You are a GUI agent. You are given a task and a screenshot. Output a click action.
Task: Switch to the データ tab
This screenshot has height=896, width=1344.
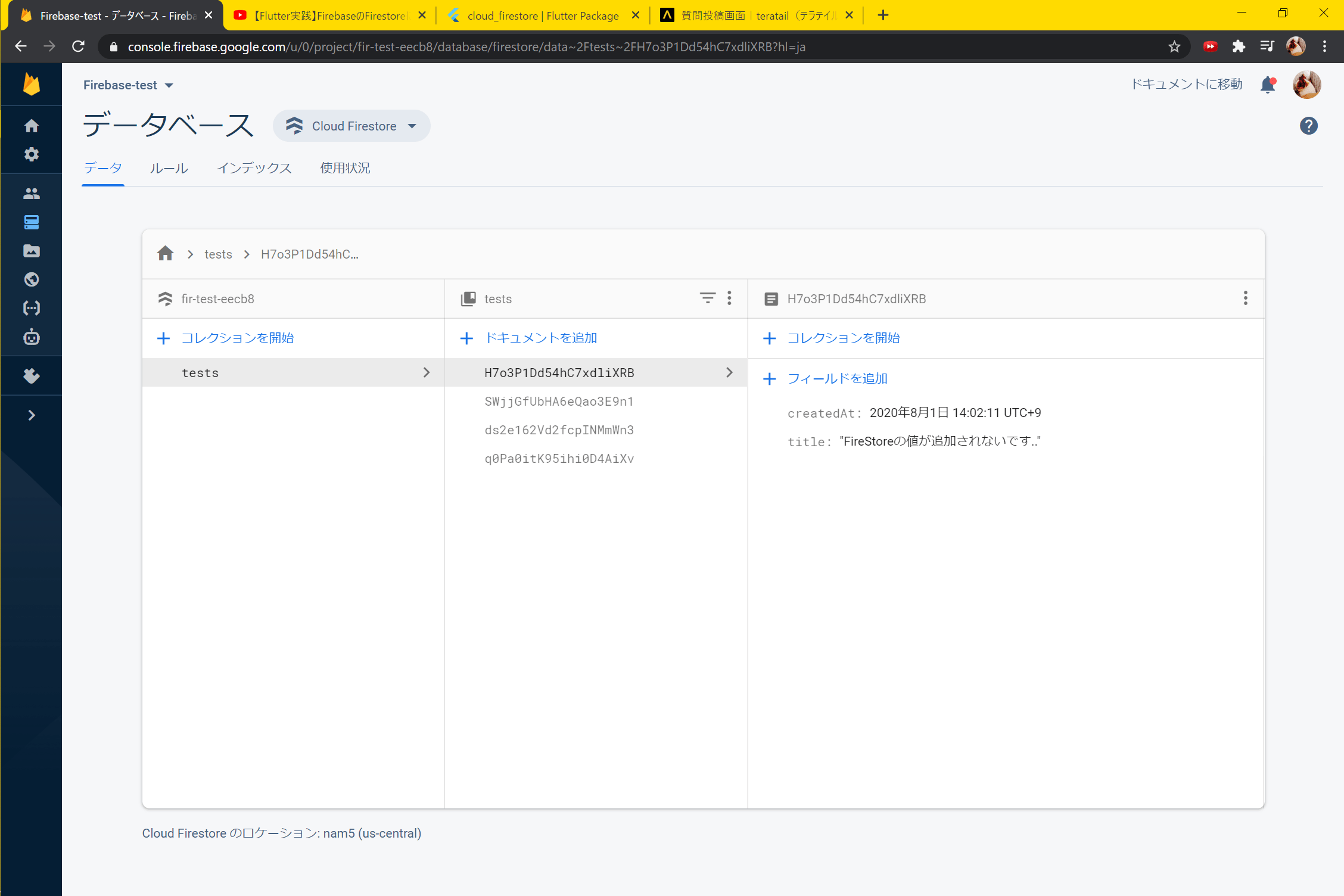[103, 168]
